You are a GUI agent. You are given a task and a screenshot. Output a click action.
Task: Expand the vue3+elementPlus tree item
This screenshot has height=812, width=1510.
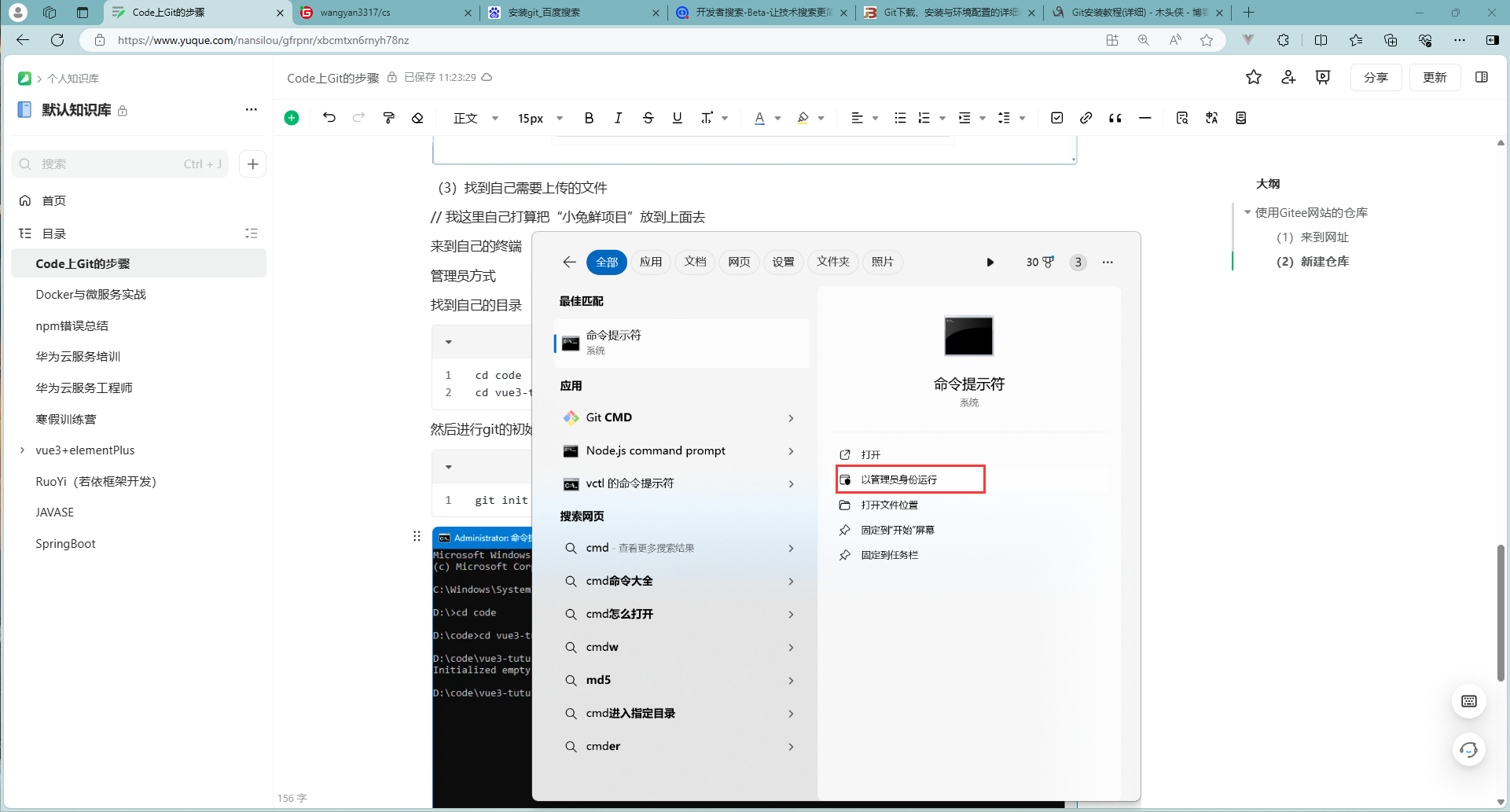[x=22, y=450]
